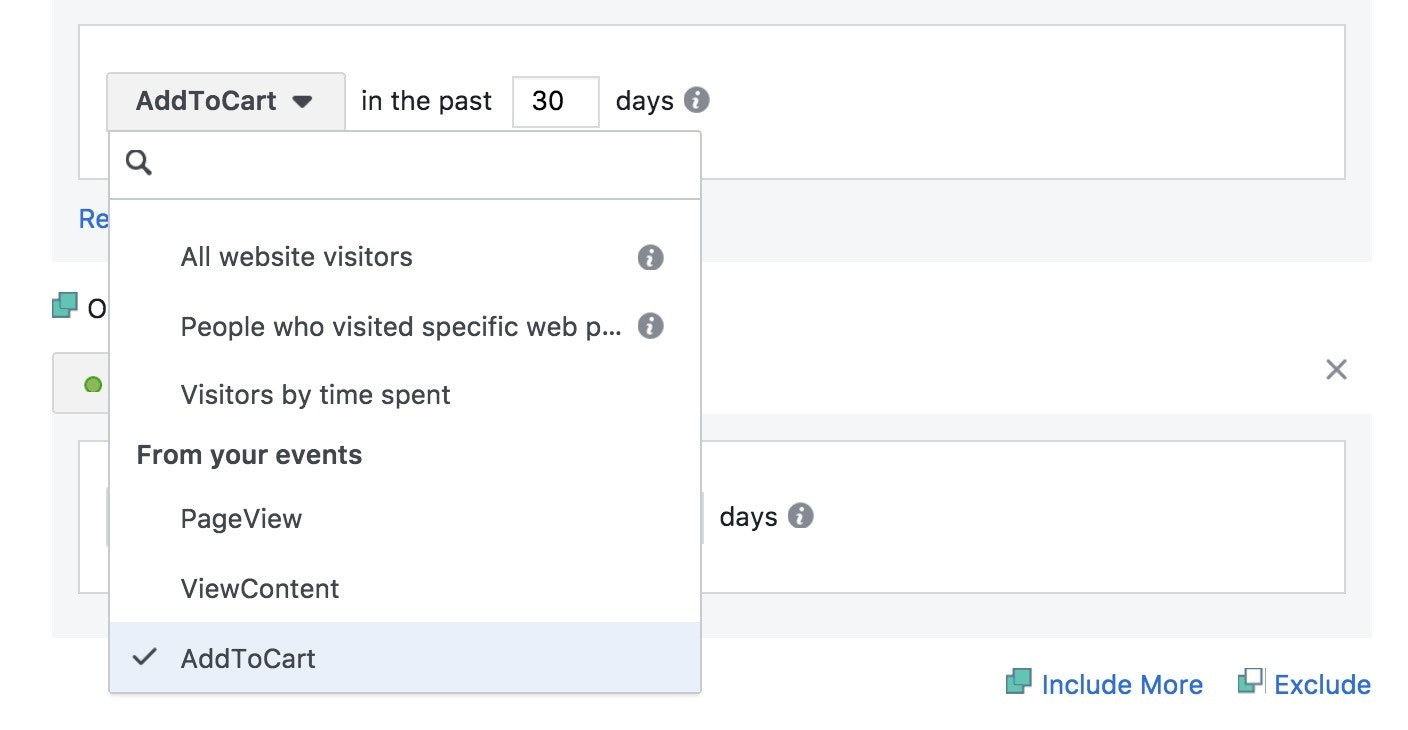Viewport: 1408px width, 730px height.
Task: Click the Exclude overlapping squares icon
Action: pos(1251,682)
